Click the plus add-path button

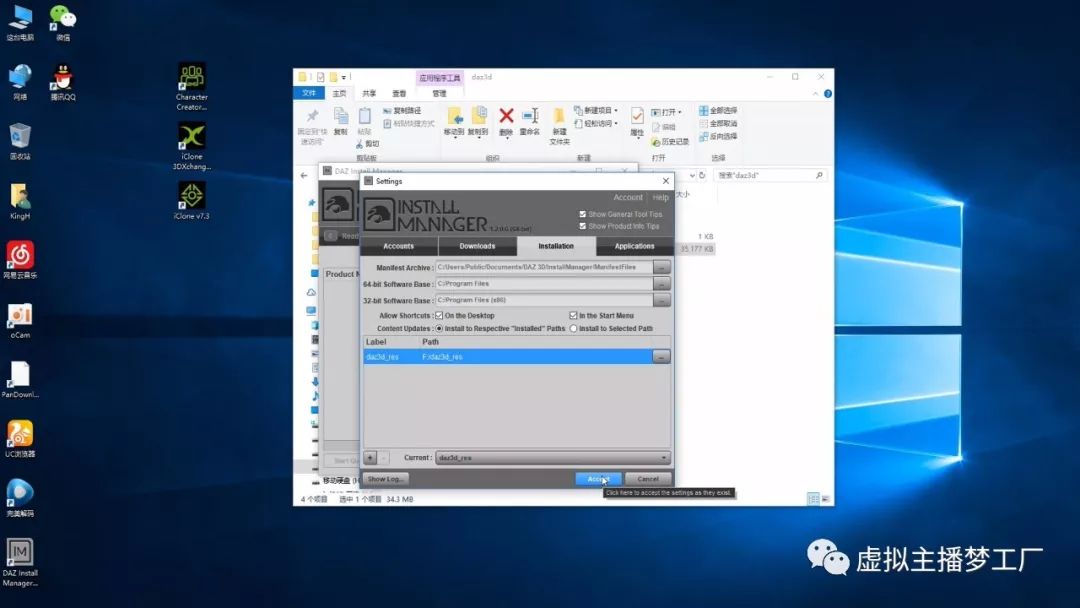pyautogui.click(x=370, y=457)
